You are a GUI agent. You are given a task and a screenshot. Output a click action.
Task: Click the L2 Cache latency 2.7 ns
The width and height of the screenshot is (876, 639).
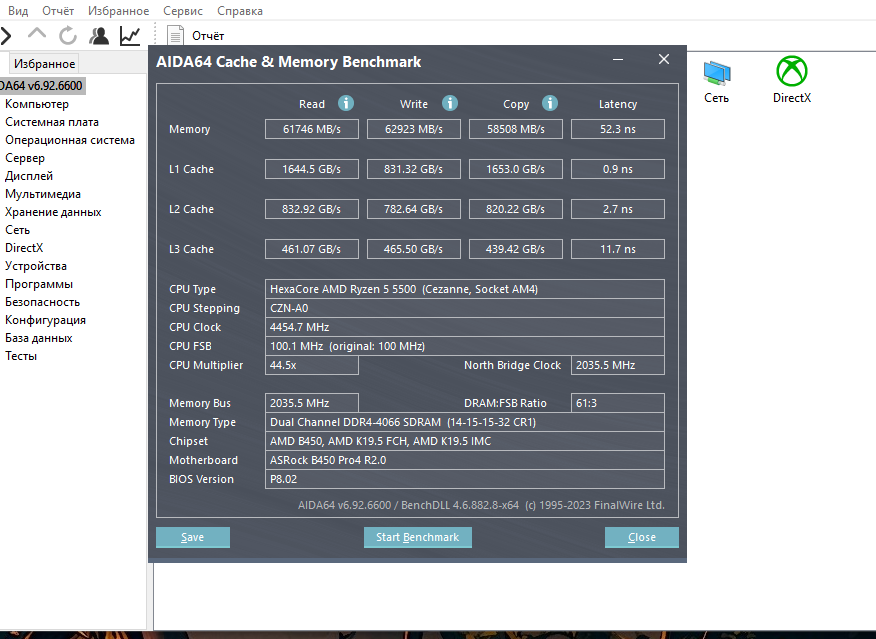point(618,209)
